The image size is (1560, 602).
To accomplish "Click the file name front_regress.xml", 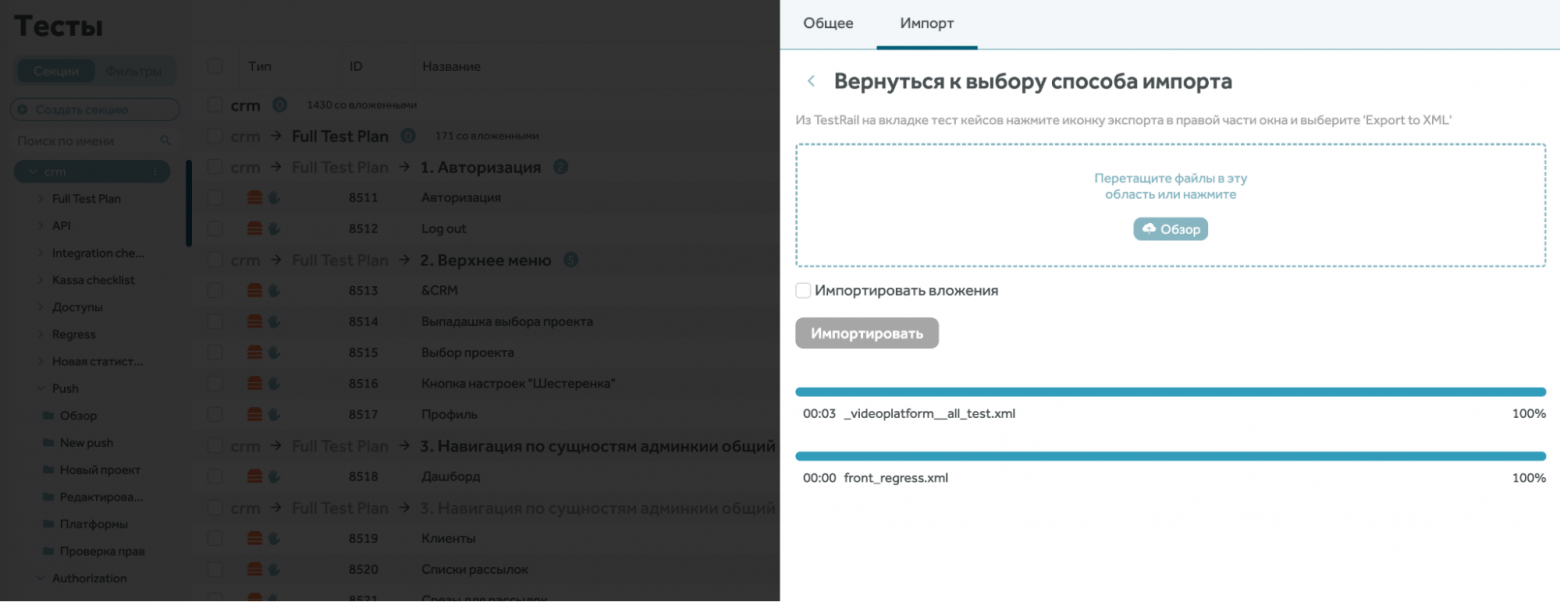I will click(896, 478).
